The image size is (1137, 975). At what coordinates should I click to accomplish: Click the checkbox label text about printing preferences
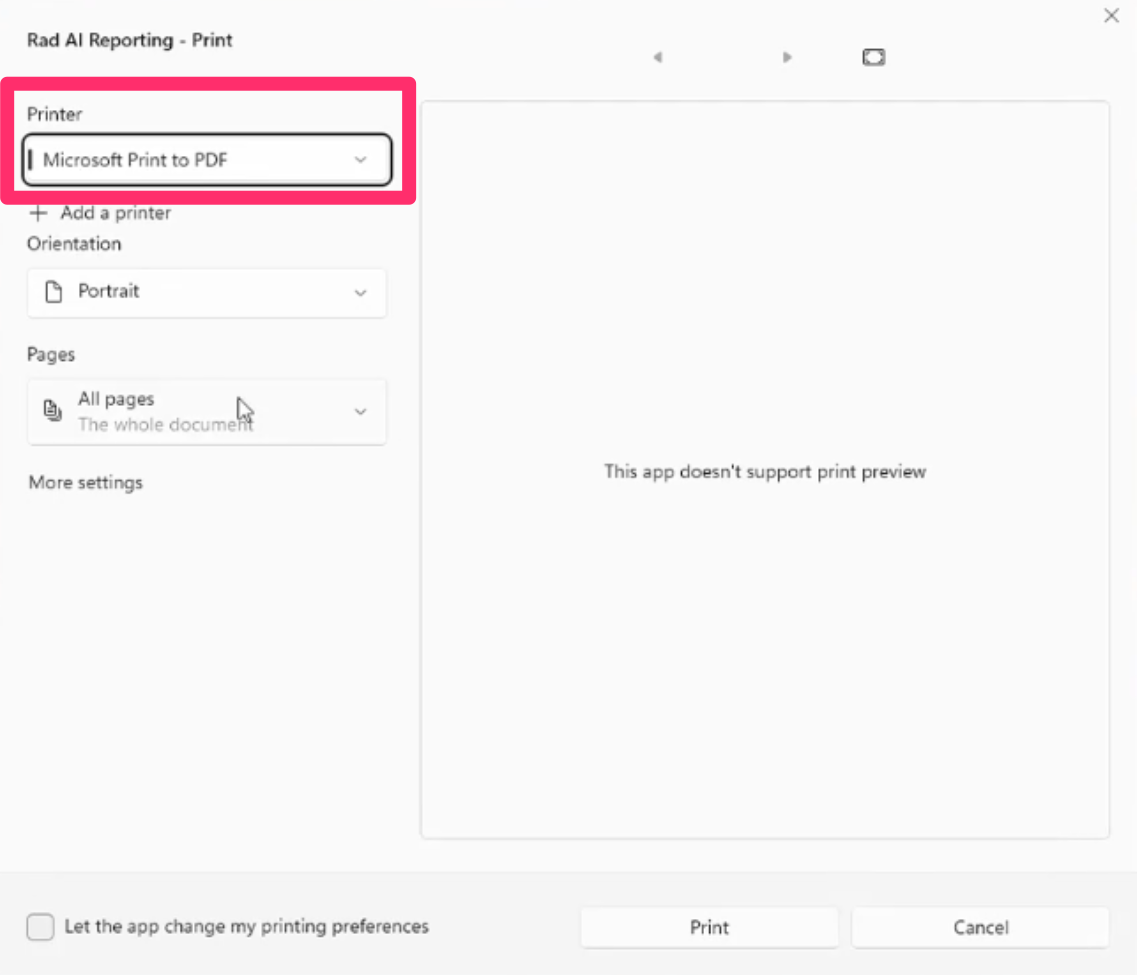pyautogui.click(x=247, y=926)
